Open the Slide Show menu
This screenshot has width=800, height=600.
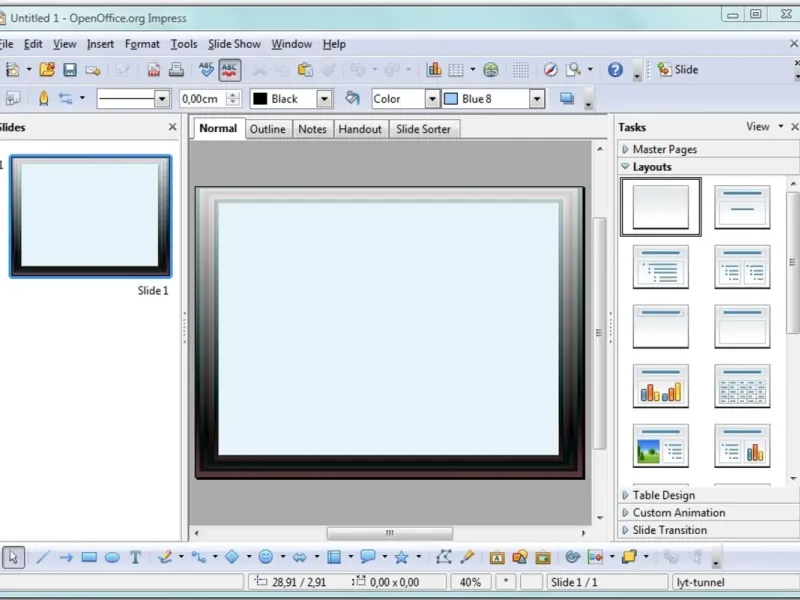point(234,44)
